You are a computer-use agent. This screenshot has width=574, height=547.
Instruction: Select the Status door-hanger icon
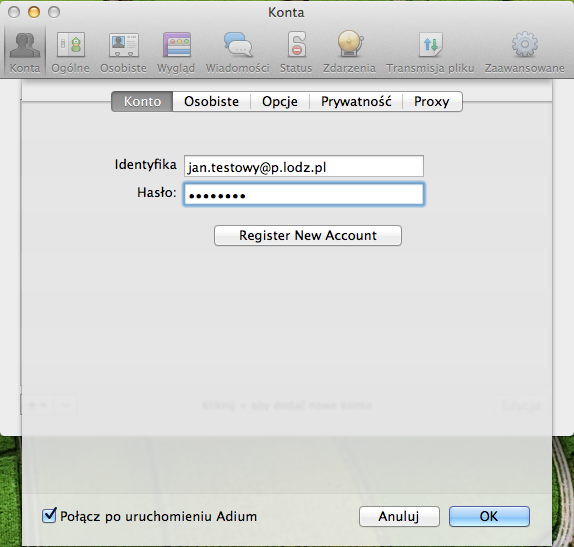pos(296,52)
